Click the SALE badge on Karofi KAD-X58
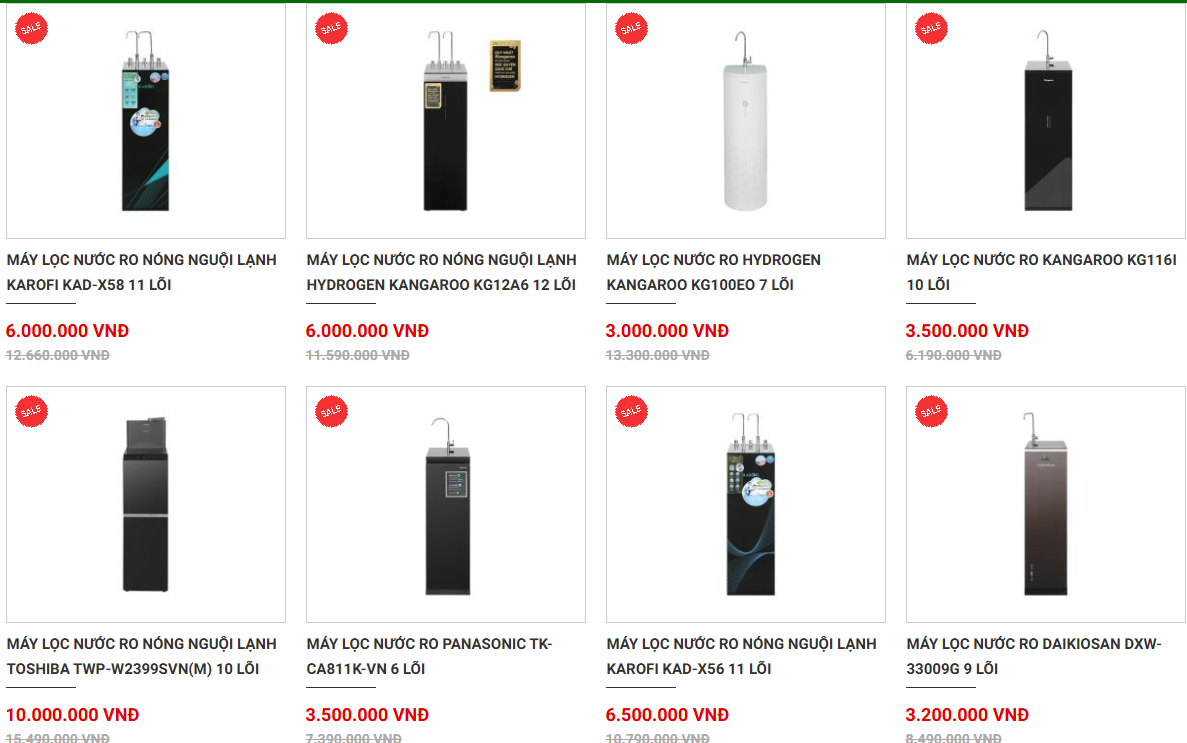 point(32,28)
